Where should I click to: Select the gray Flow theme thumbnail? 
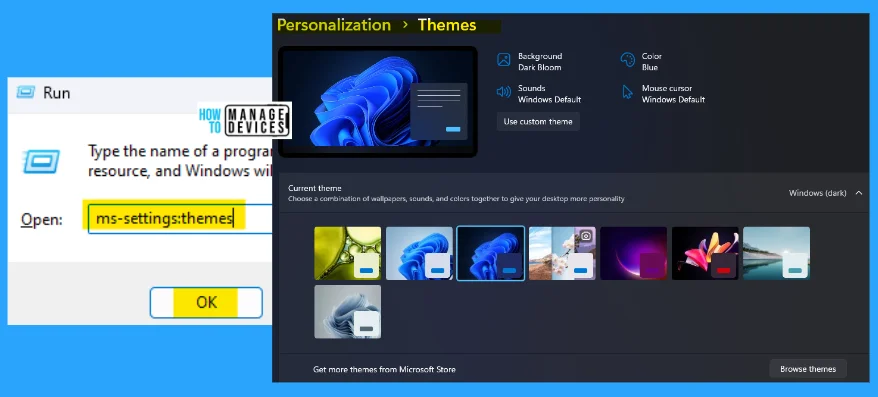coord(348,311)
